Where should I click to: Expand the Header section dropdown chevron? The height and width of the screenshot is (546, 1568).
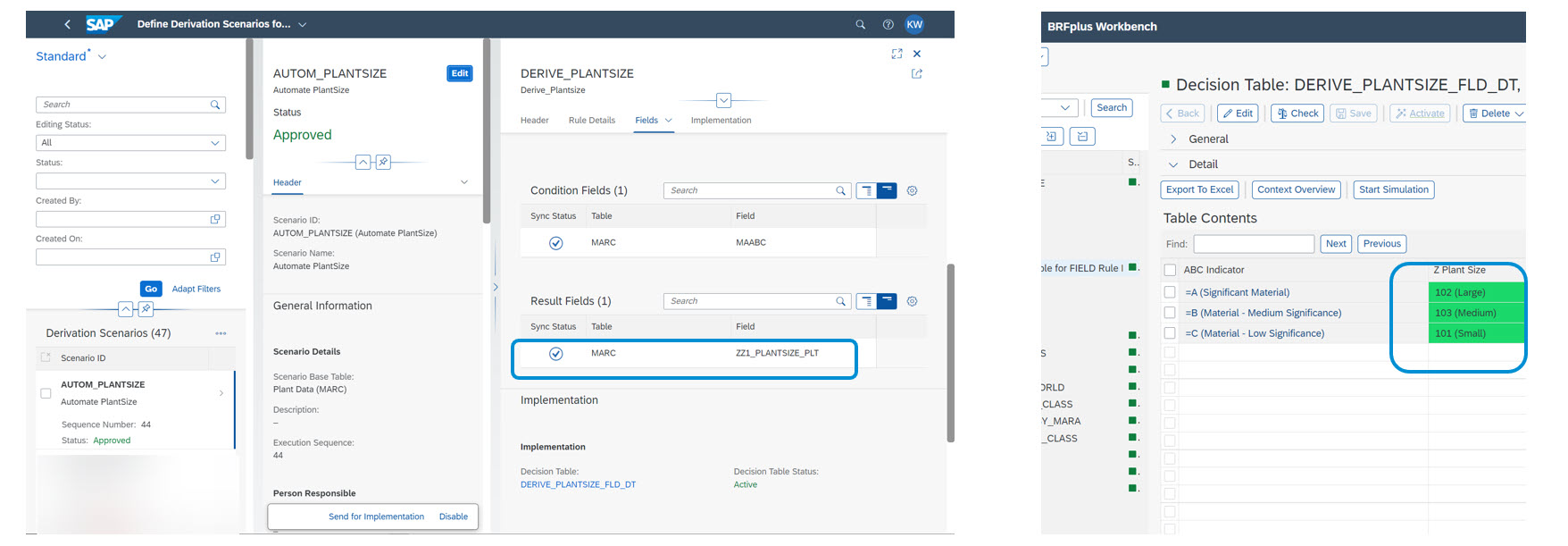click(x=463, y=182)
